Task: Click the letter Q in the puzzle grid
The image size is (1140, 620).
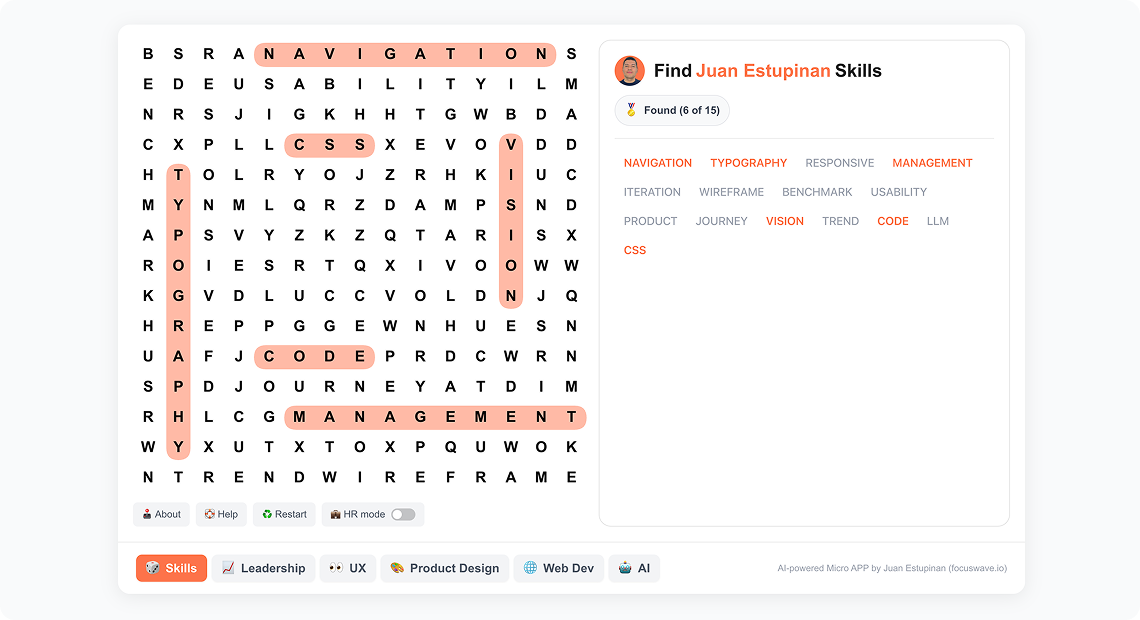Action: pyautogui.click(x=298, y=205)
